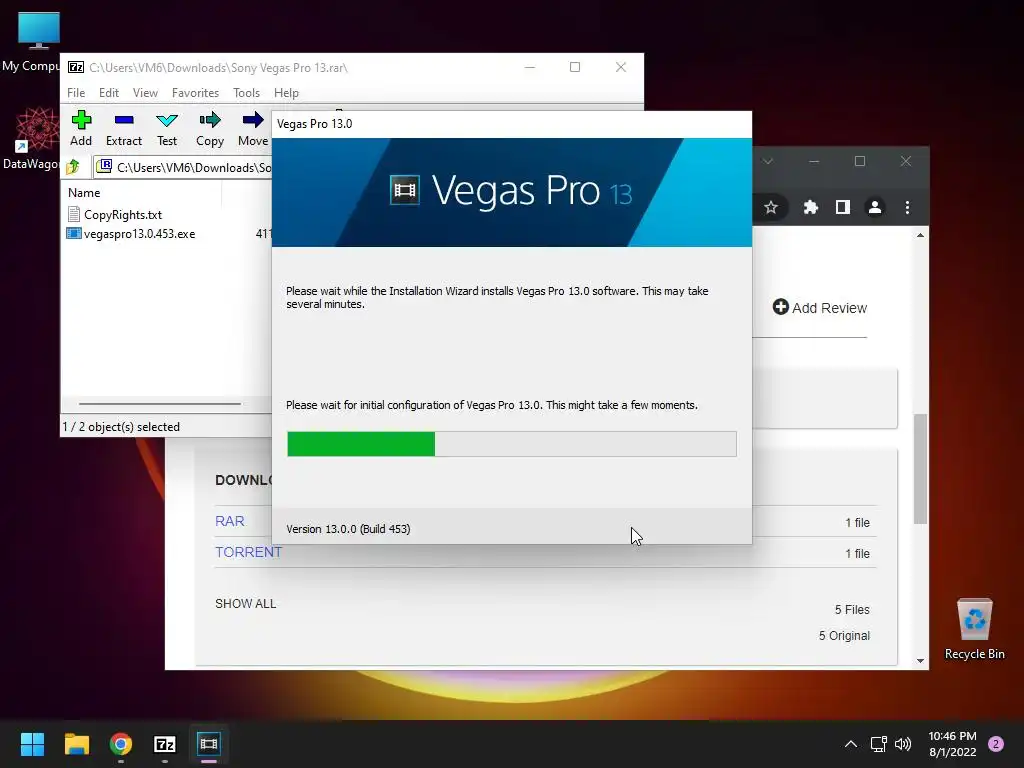Click the installer progress bar

click(511, 444)
